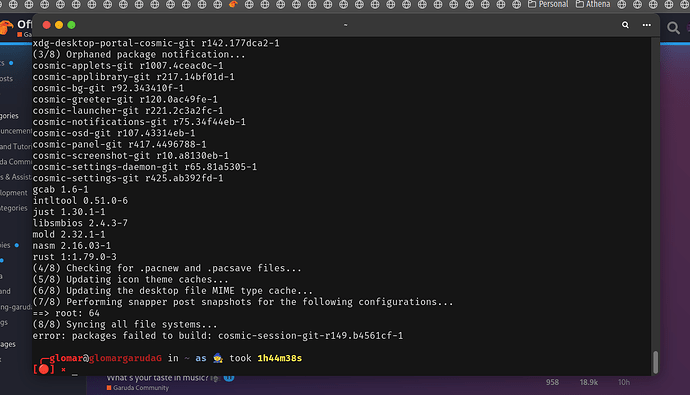
Task: Click the just 1.30.1-1 line
Action: pos(69,212)
